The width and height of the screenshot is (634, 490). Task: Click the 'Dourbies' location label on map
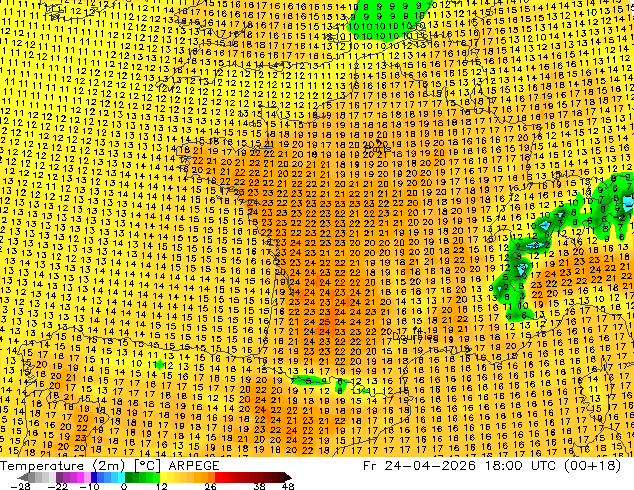pos(415,336)
